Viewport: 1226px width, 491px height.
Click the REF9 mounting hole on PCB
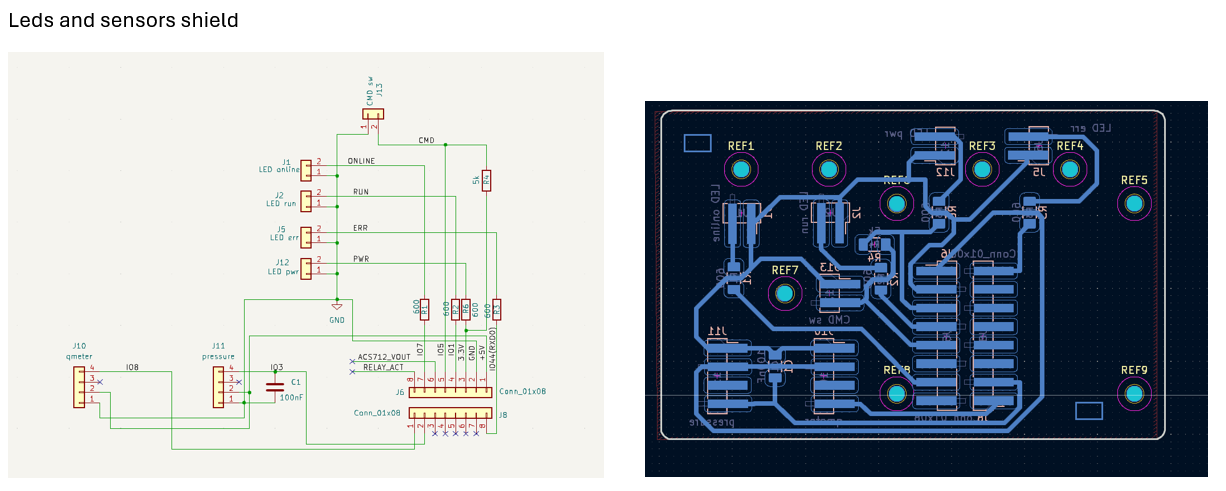tap(1134, 394)
